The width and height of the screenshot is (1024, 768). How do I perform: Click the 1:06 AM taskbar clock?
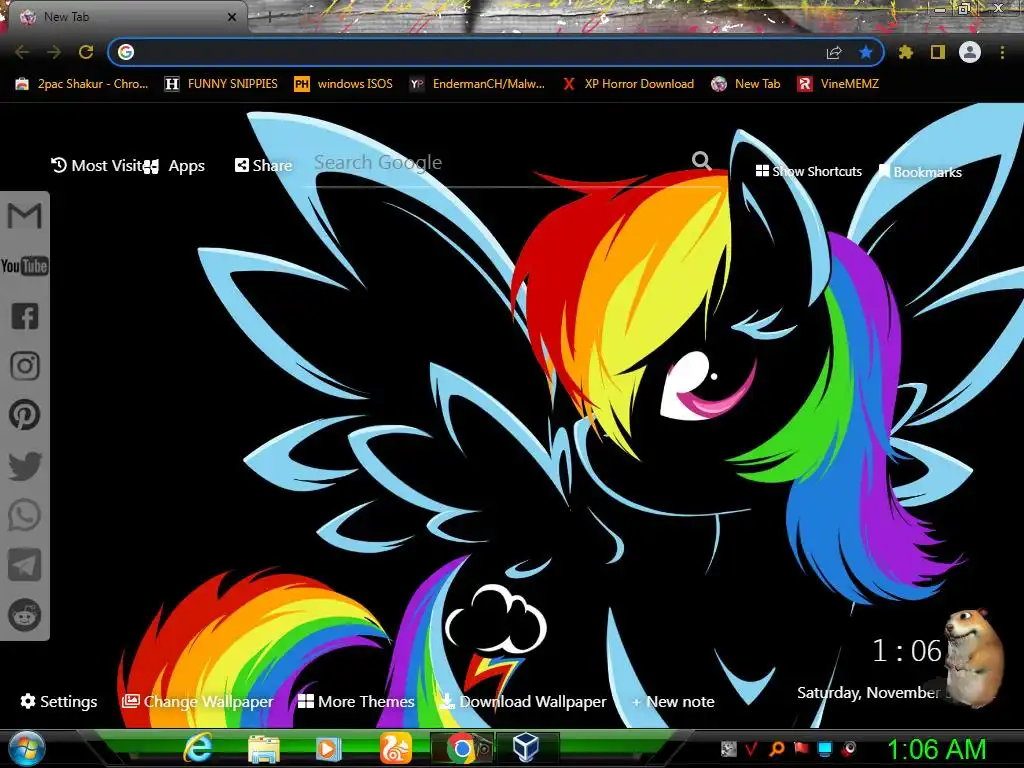(936, 749)
